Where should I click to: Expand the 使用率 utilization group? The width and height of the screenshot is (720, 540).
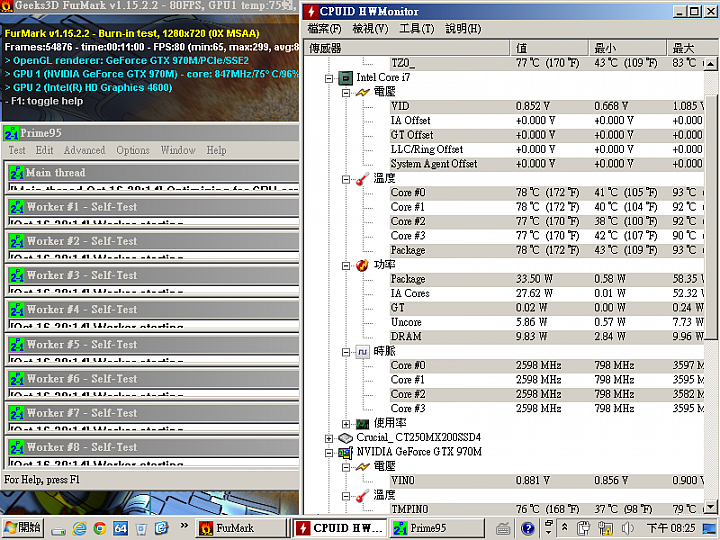346,424
